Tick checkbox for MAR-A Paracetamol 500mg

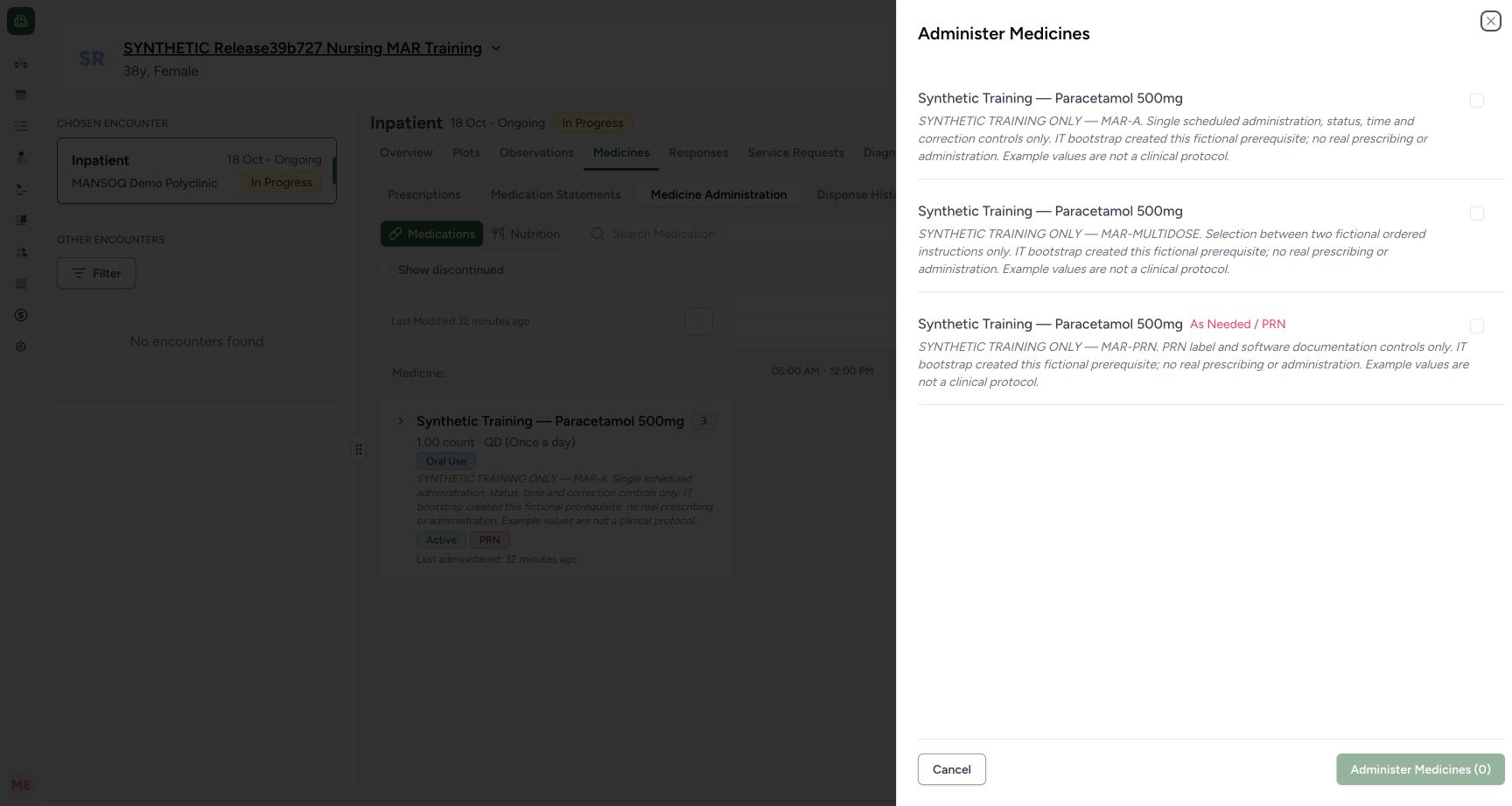coord(1477,101)
